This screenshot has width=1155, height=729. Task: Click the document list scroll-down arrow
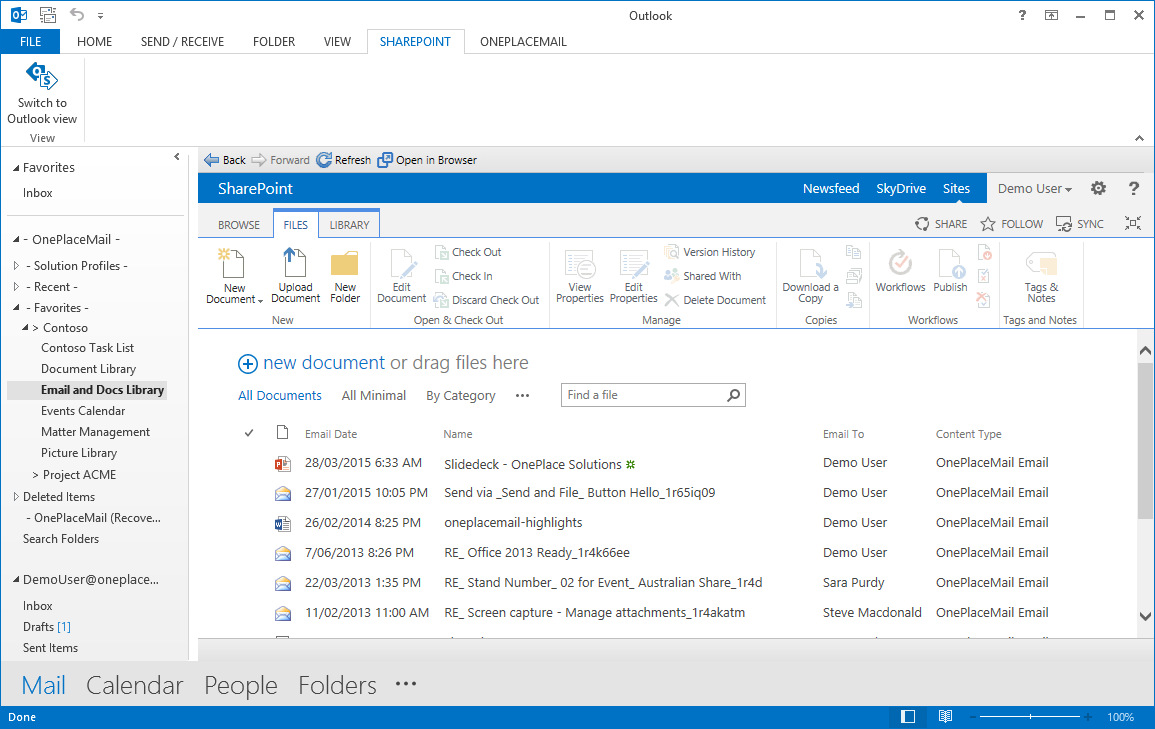tap(1145, 616)
